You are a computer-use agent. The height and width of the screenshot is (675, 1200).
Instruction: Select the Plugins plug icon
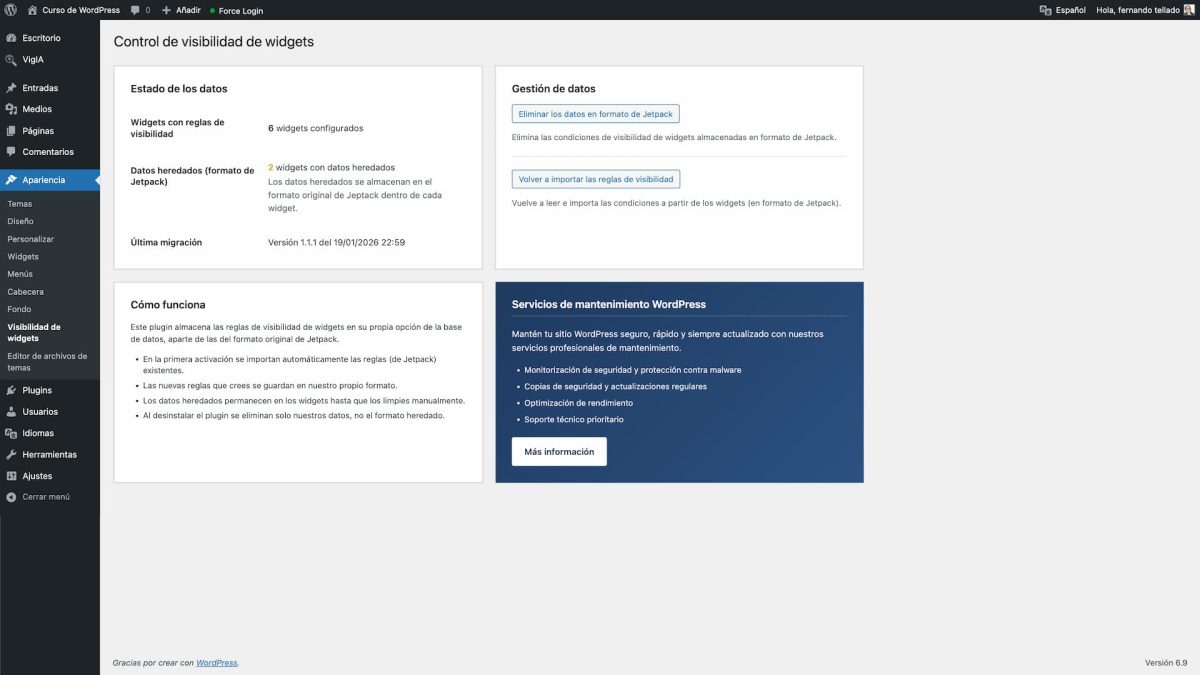click(x=12, y=389)
